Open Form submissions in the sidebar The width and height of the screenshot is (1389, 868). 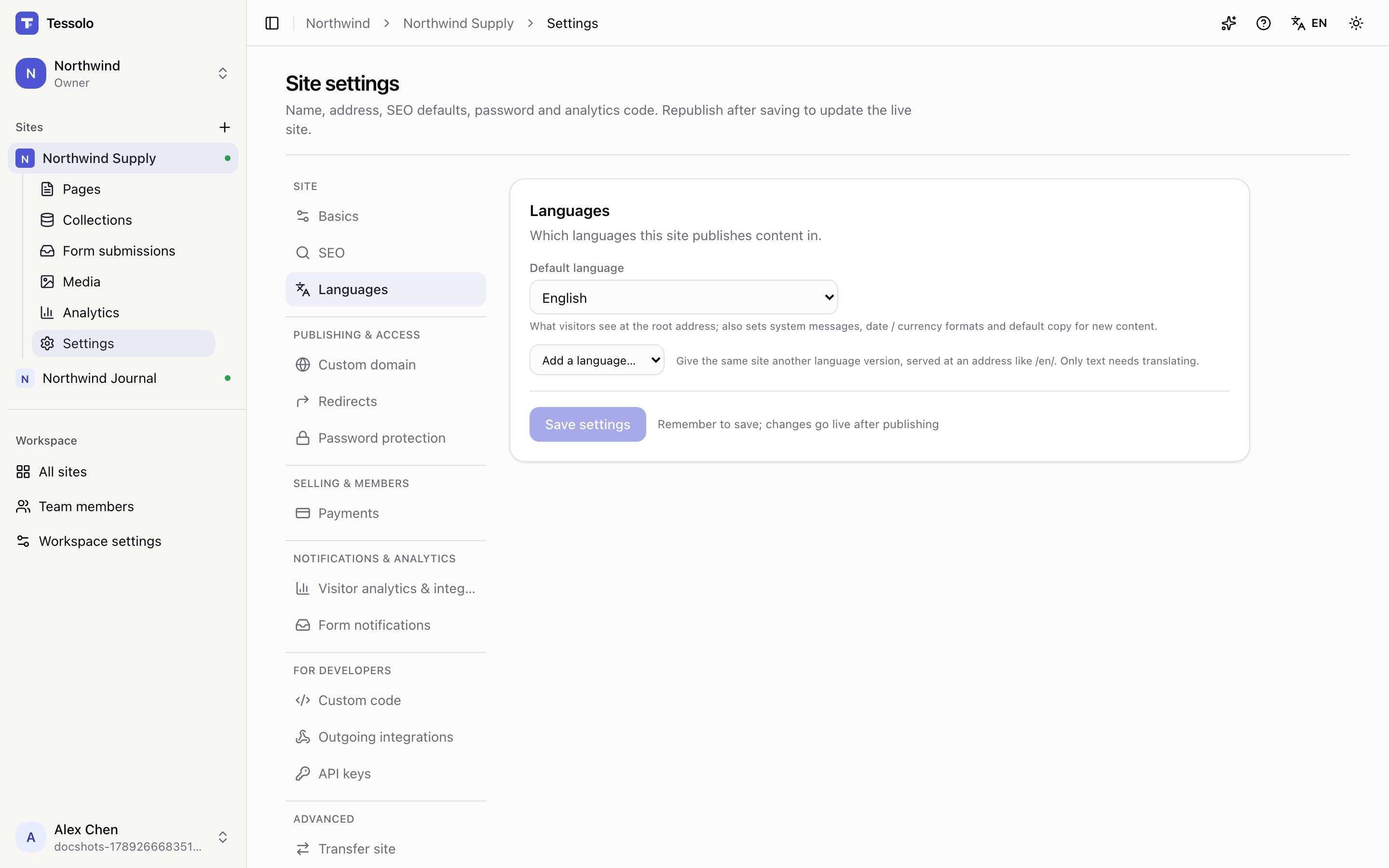(123, 251)
